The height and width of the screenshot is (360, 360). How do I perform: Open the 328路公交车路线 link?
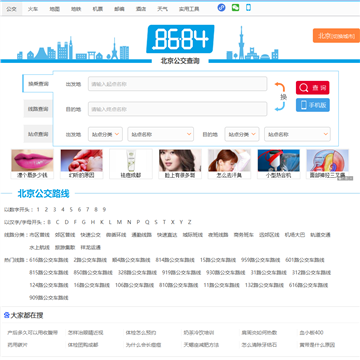[x=137, y=273]
